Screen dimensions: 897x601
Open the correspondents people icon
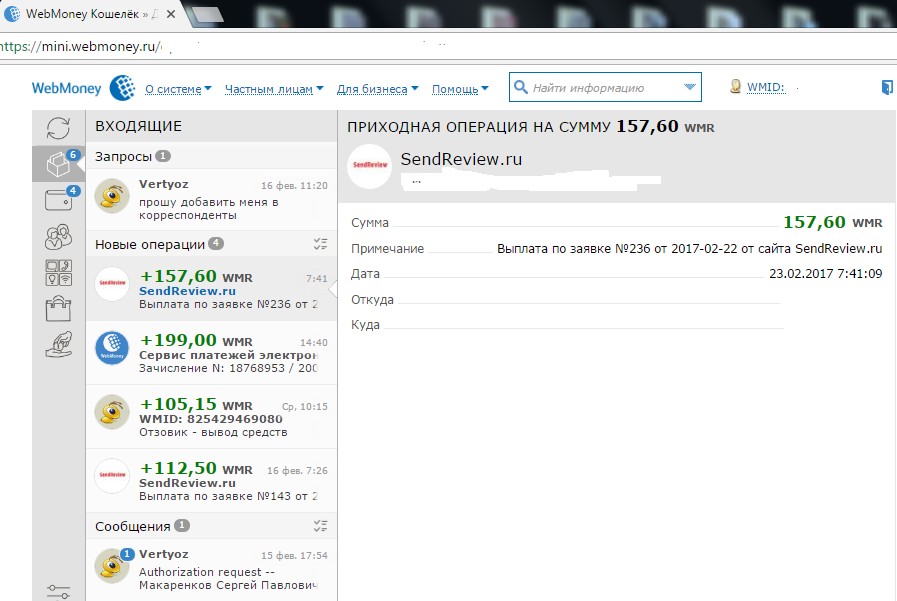click(x=58, y=236)
